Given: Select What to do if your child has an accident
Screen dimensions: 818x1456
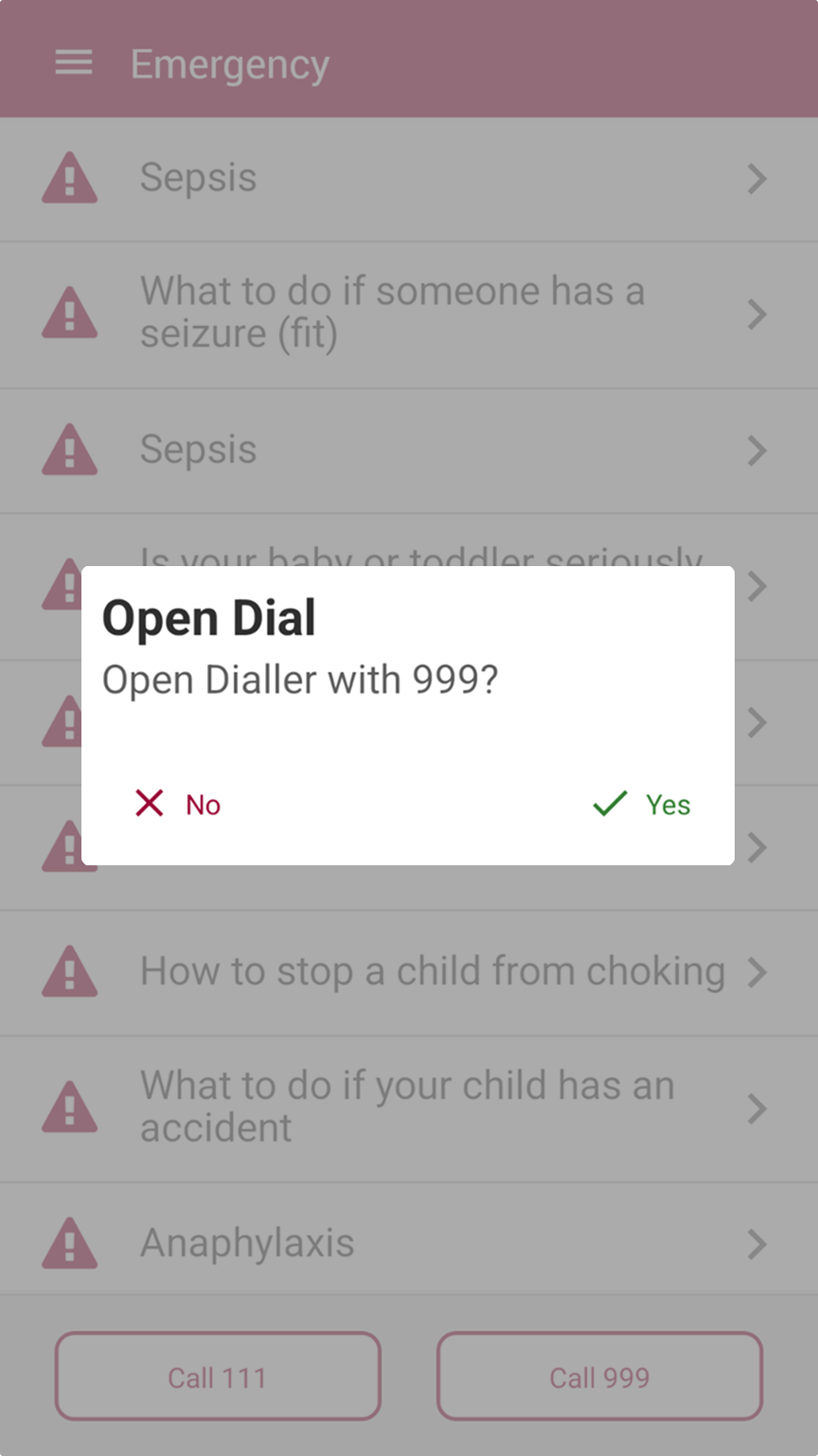Looking at the screenshot, I should 409,1108.
